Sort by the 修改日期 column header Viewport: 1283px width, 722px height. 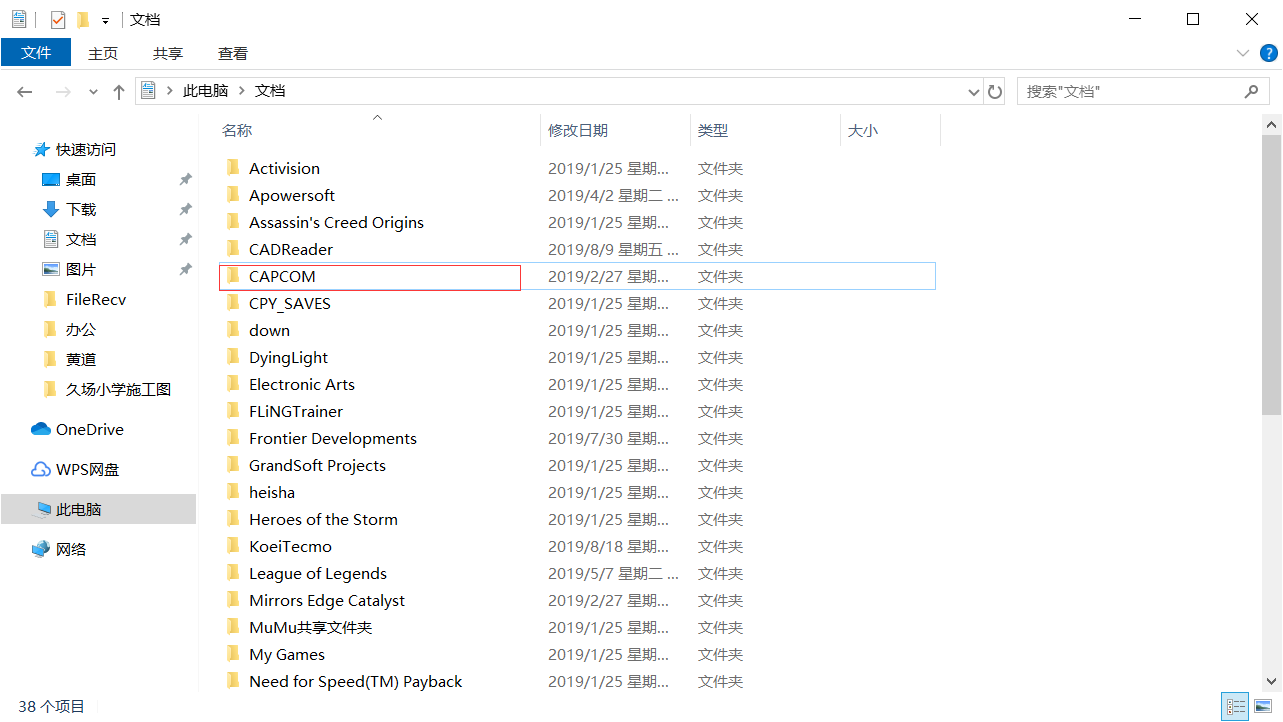point(578,130)
